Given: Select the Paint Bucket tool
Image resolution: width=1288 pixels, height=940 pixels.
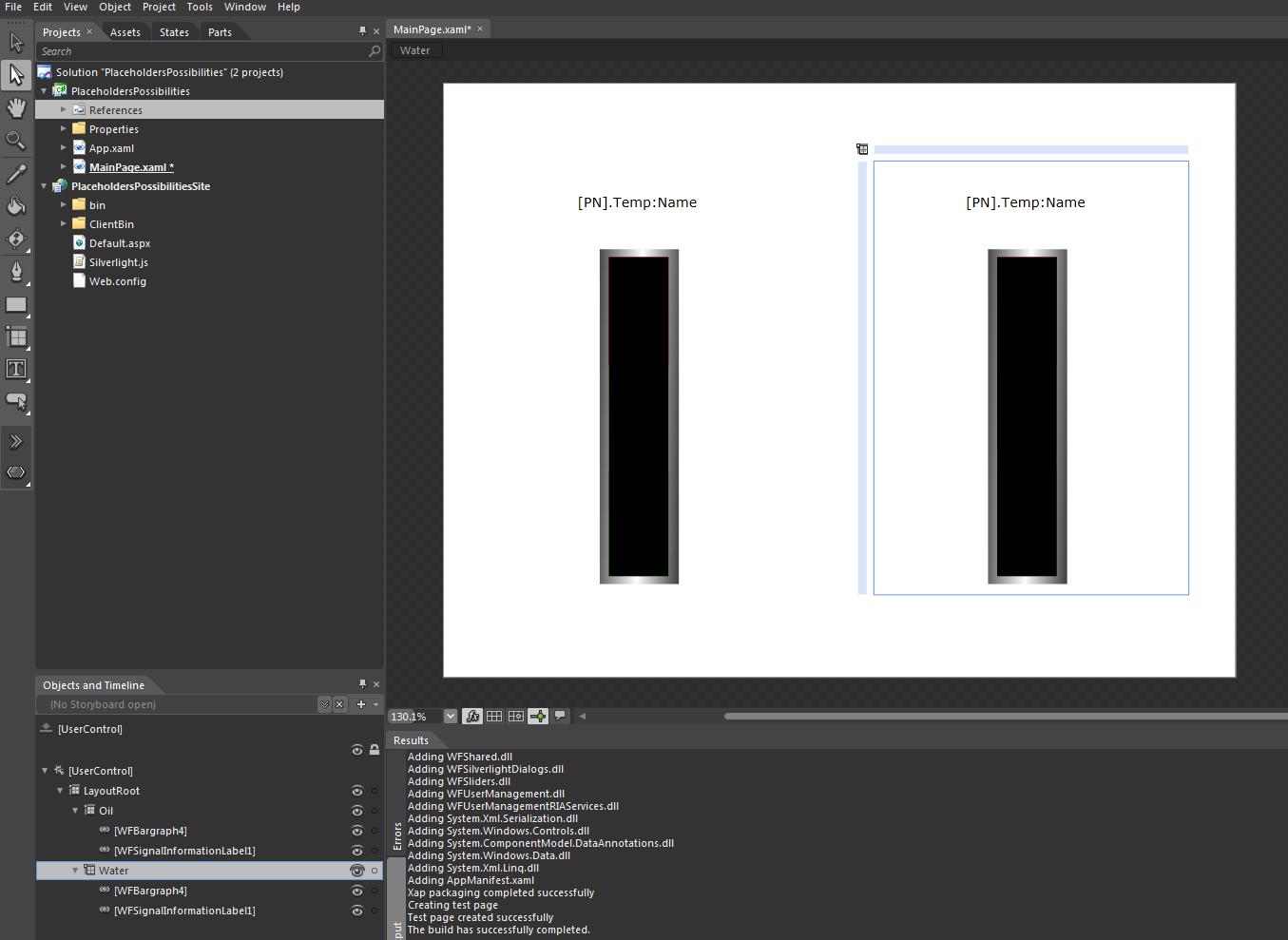Looking at the screenshot, I should pos(16,206).
